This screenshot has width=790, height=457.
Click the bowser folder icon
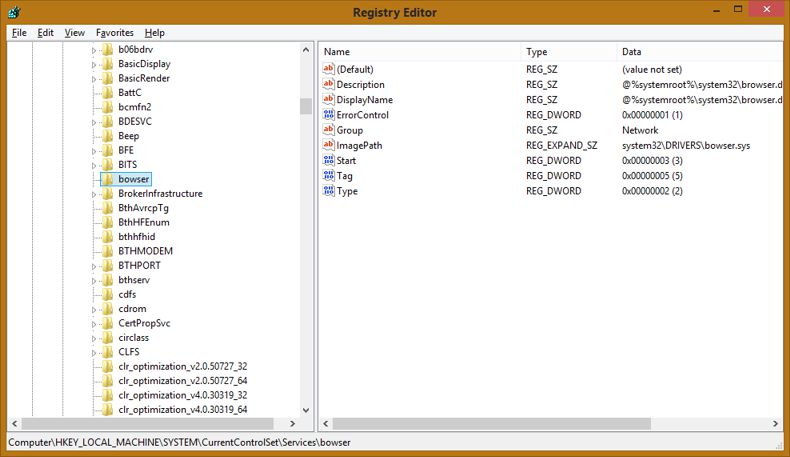point(107,179)
